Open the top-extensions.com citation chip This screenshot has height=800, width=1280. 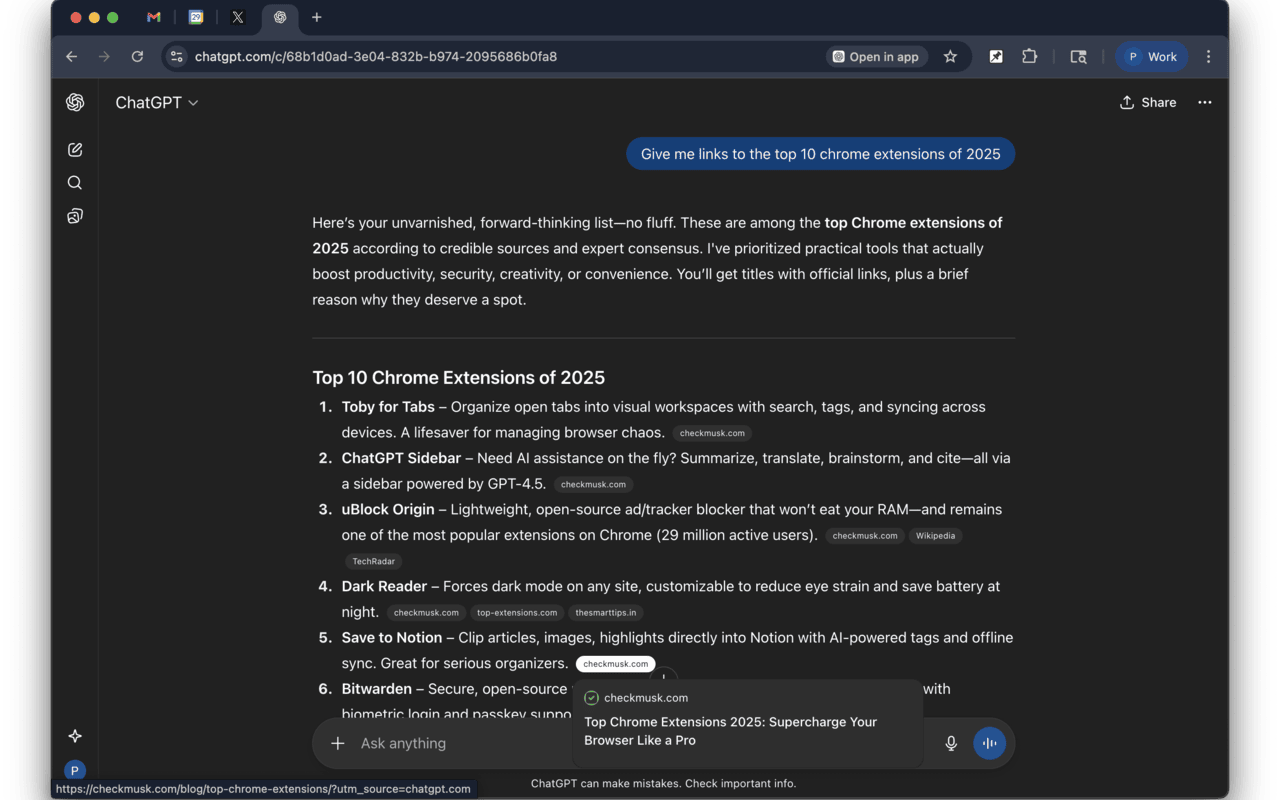[517, 613]
